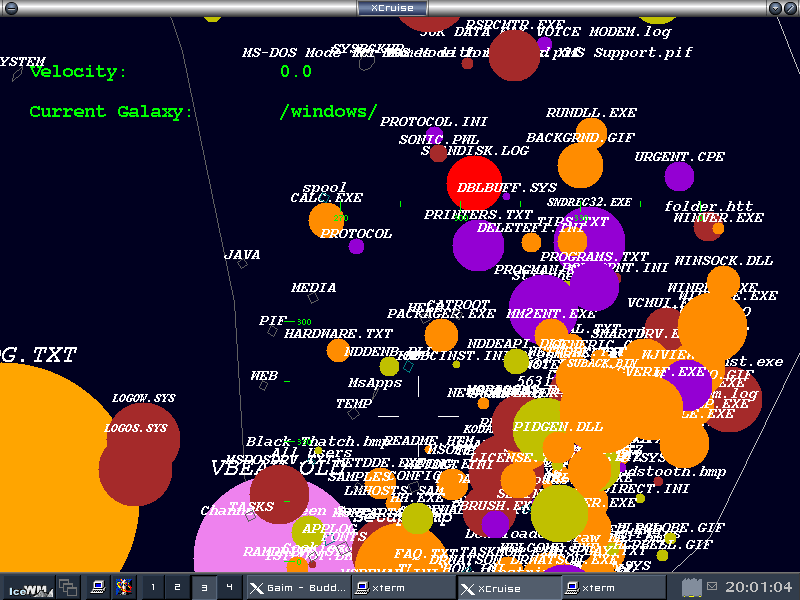
Task: Click the CPU monitor icon in tray
Action: pyautogui.click(x=691, y=587)
